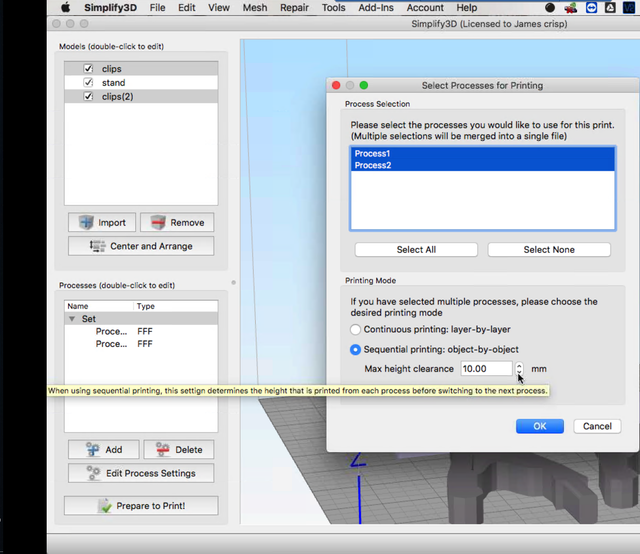Confirm the dialog with OK

pos(540,426)
